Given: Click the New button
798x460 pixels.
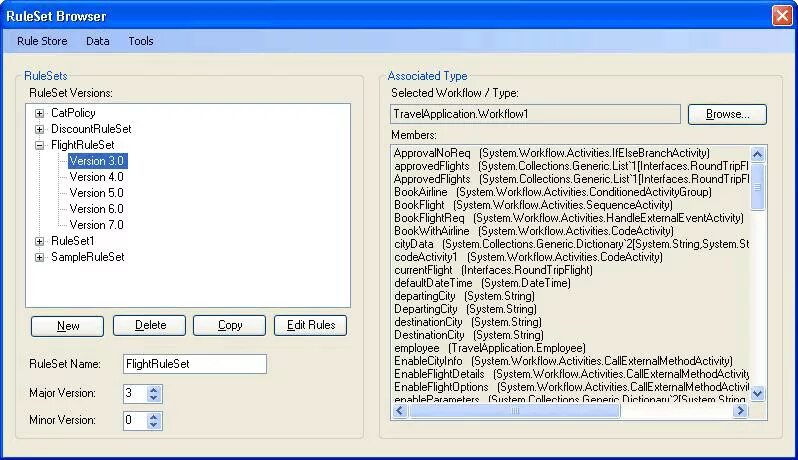Looking at the screenshot, I should (x=67, y=326).
